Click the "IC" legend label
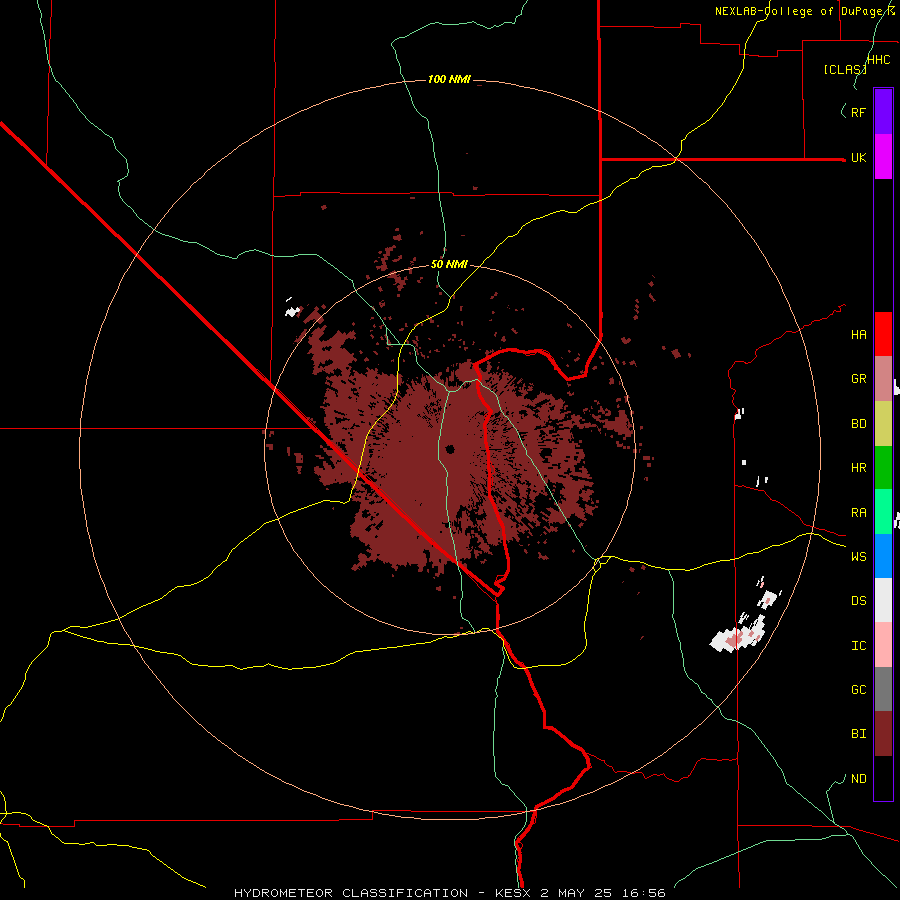900x900 pixels. (x=858, y=646)
